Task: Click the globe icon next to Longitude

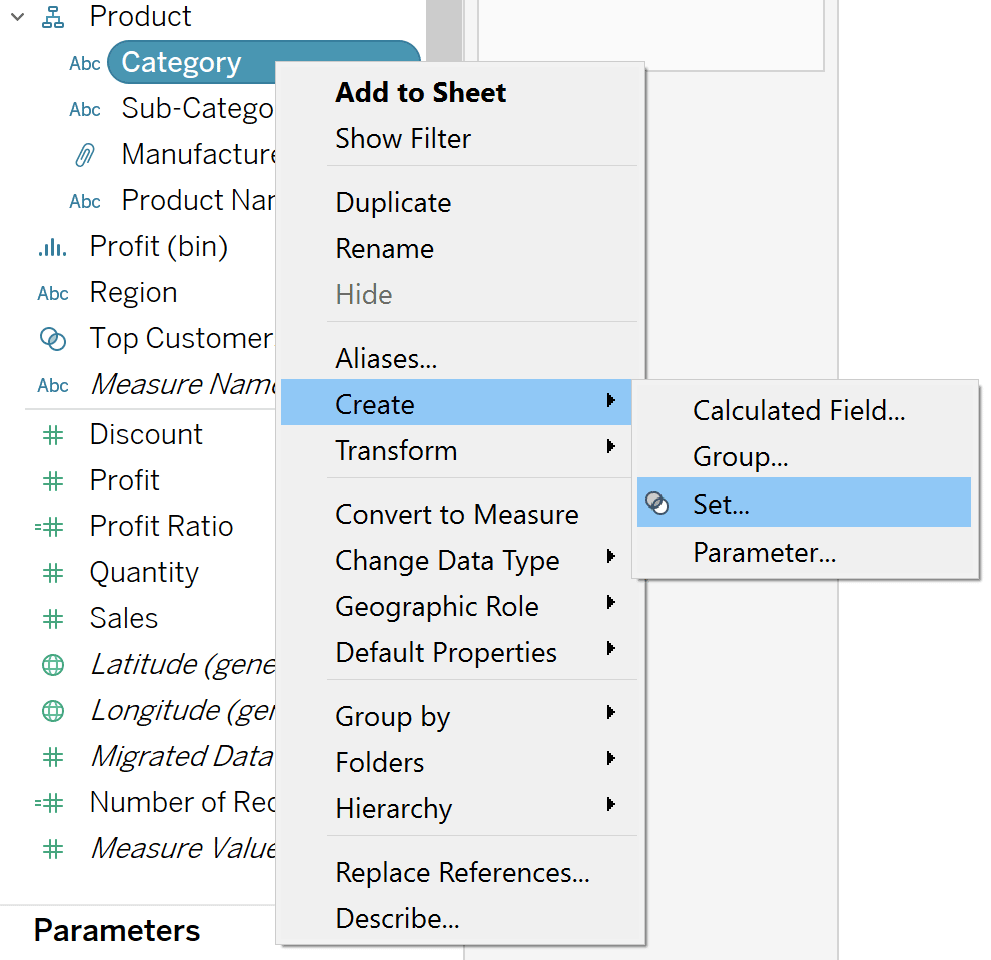Action: 52,711
